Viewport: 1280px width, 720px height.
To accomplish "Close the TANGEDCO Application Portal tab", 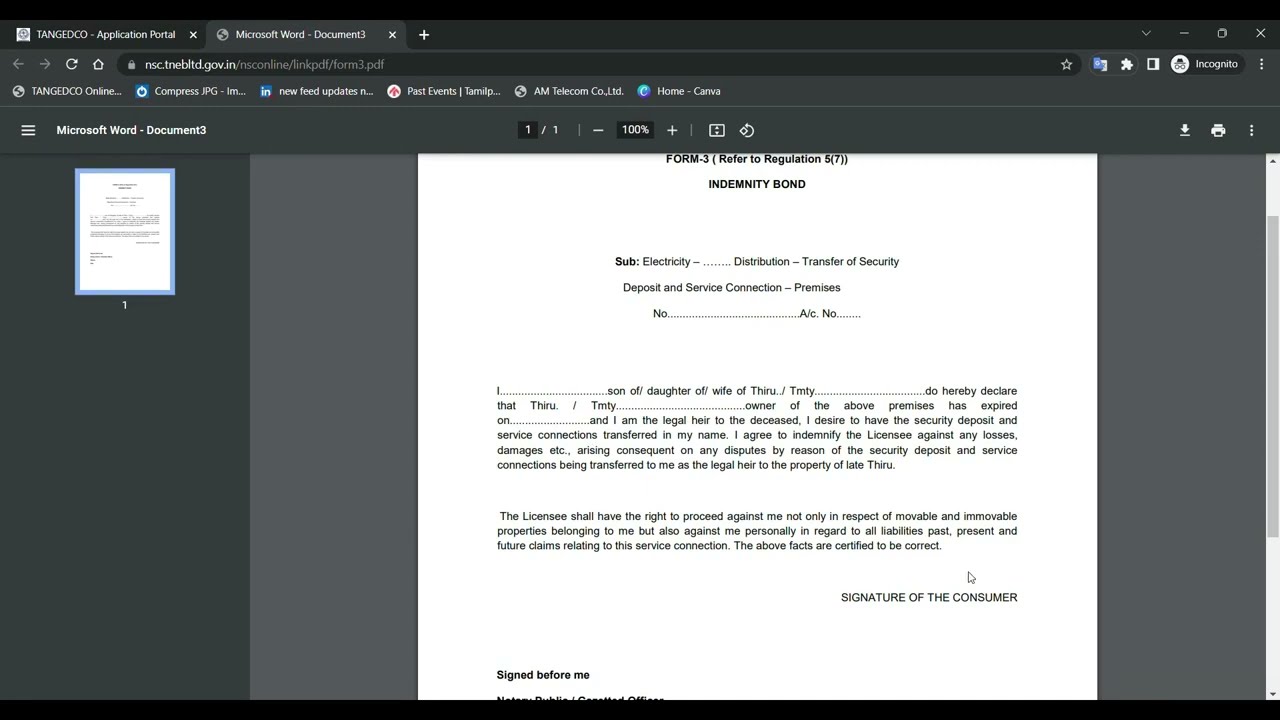I will (193, 35).
